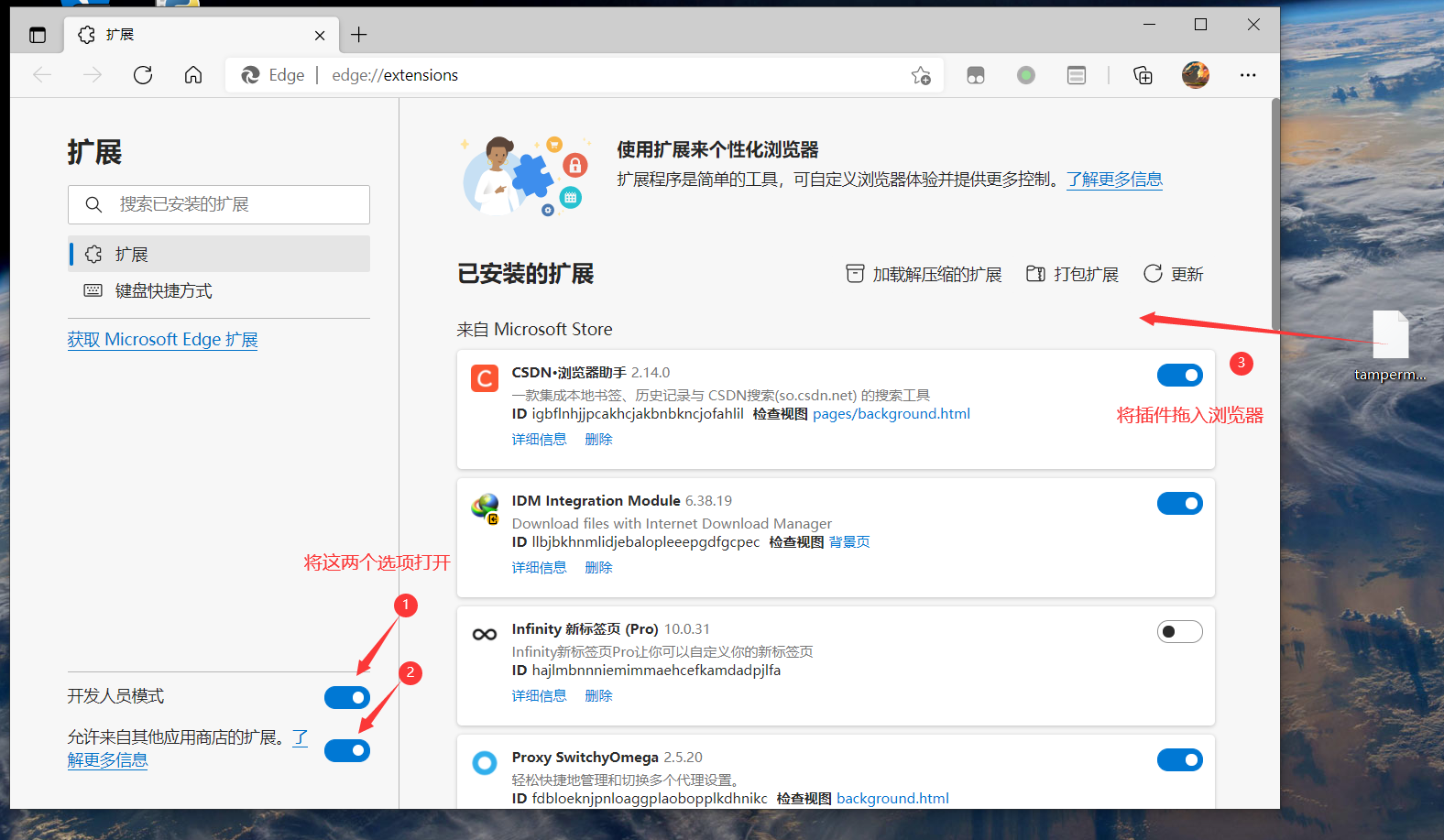Open pages/background.html view for CSDN
The image size is (1444, 840).
tap(892, 414)
